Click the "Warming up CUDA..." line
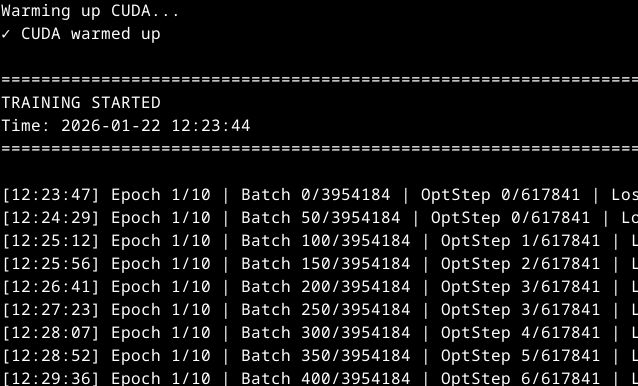Image resolution: width=638 pixels, height=386 pixels. coord(90,11)
